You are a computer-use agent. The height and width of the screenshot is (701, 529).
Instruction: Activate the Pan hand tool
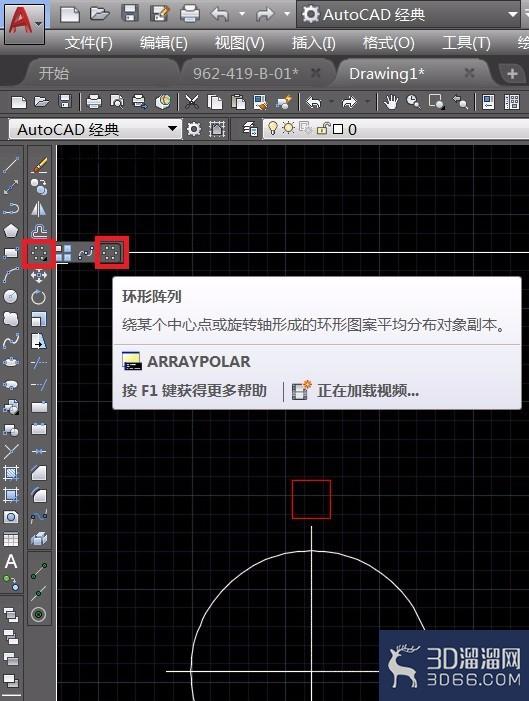[391, 102]
